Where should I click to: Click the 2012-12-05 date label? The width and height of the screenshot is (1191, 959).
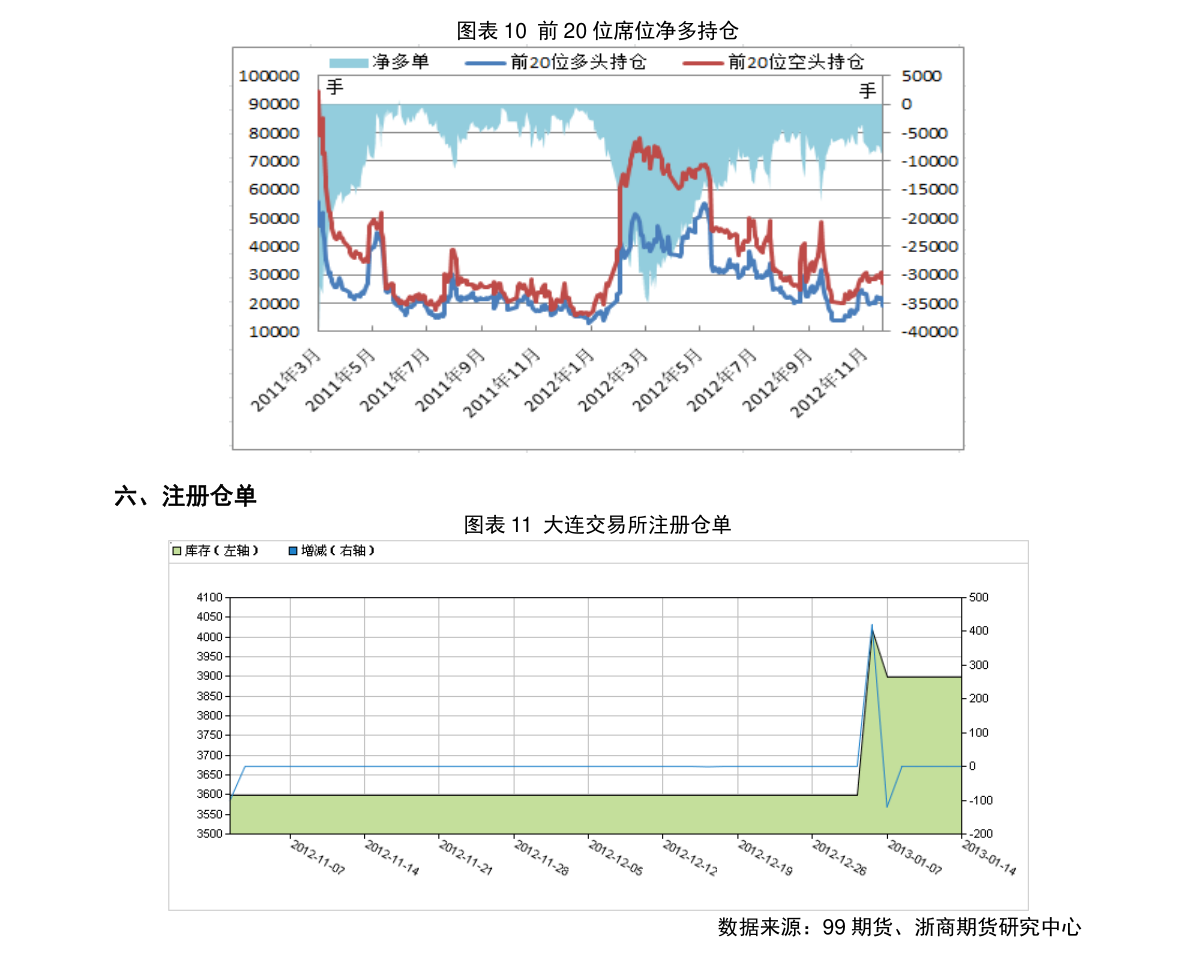coord(615,858)
